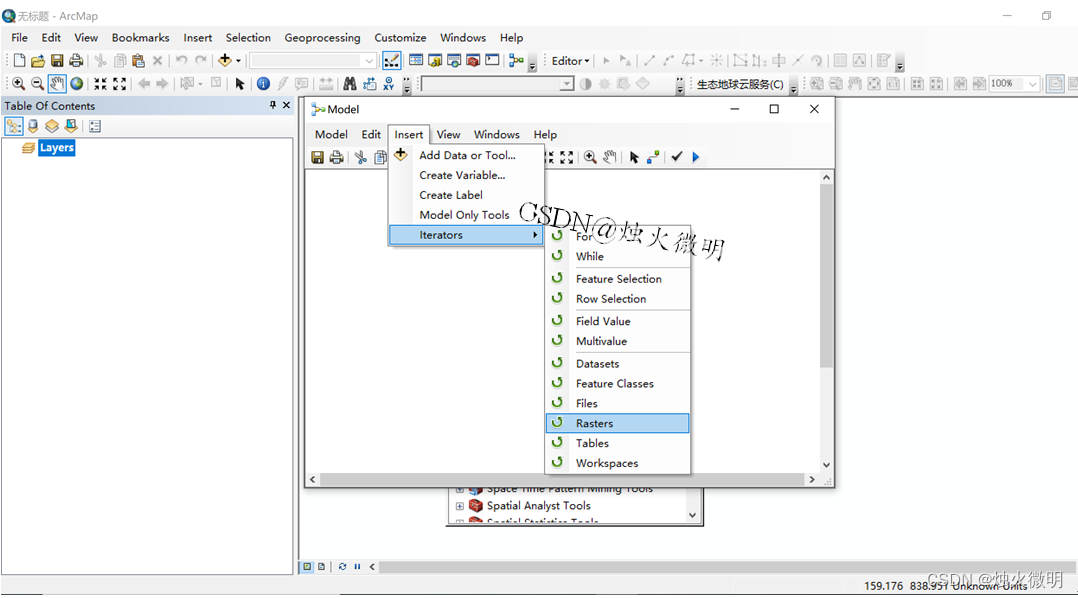The height and width of the screenshot is (598, 1078).
Task: Open the Editor dropdown menu
Action: (571, 61)
